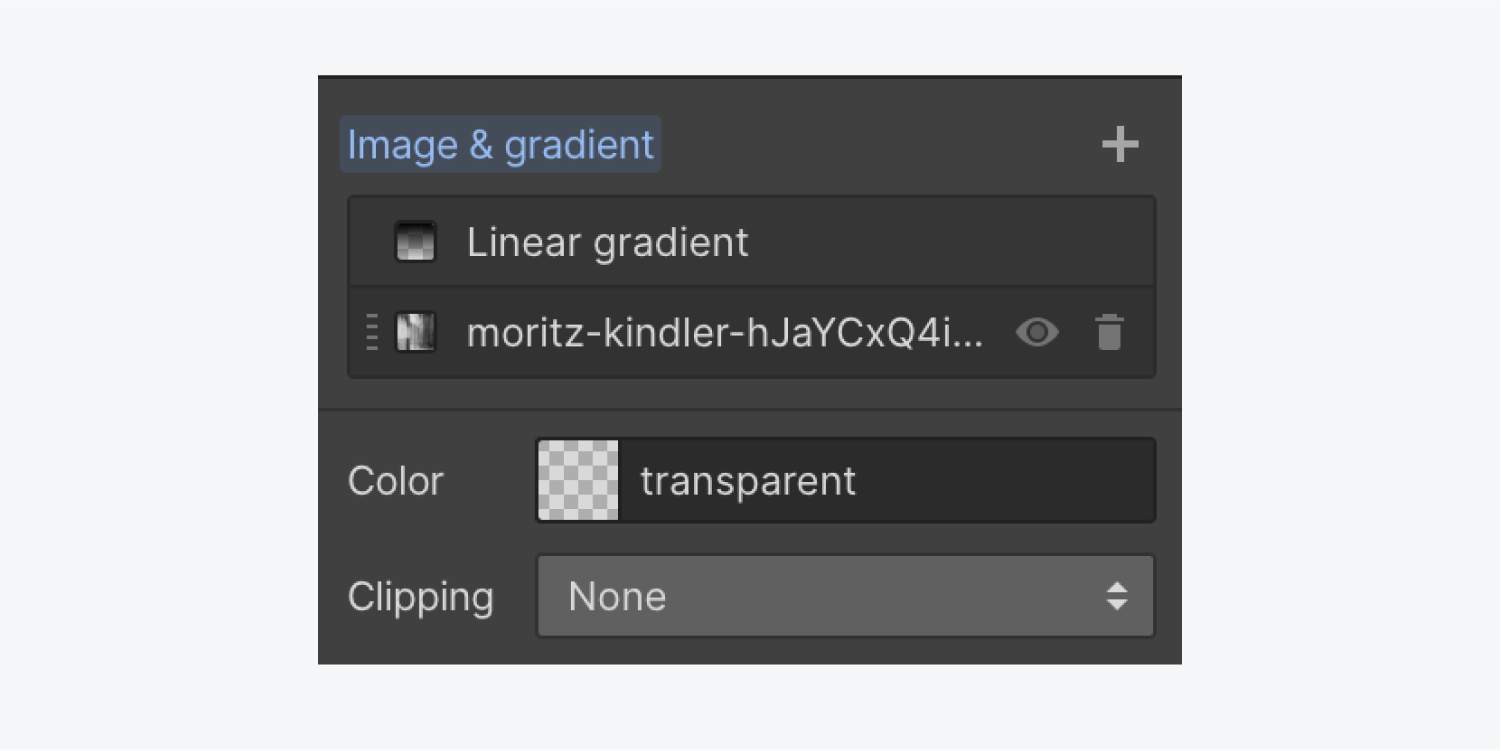
Task: Click the Linear gradient layer text
Action: 607,242
